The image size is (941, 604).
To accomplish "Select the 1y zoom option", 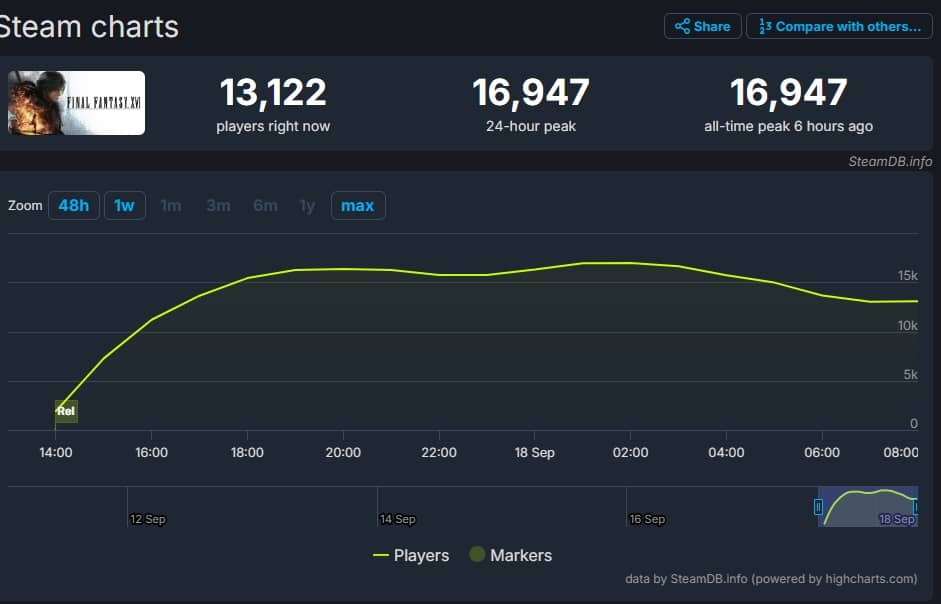I will point(307,206).
